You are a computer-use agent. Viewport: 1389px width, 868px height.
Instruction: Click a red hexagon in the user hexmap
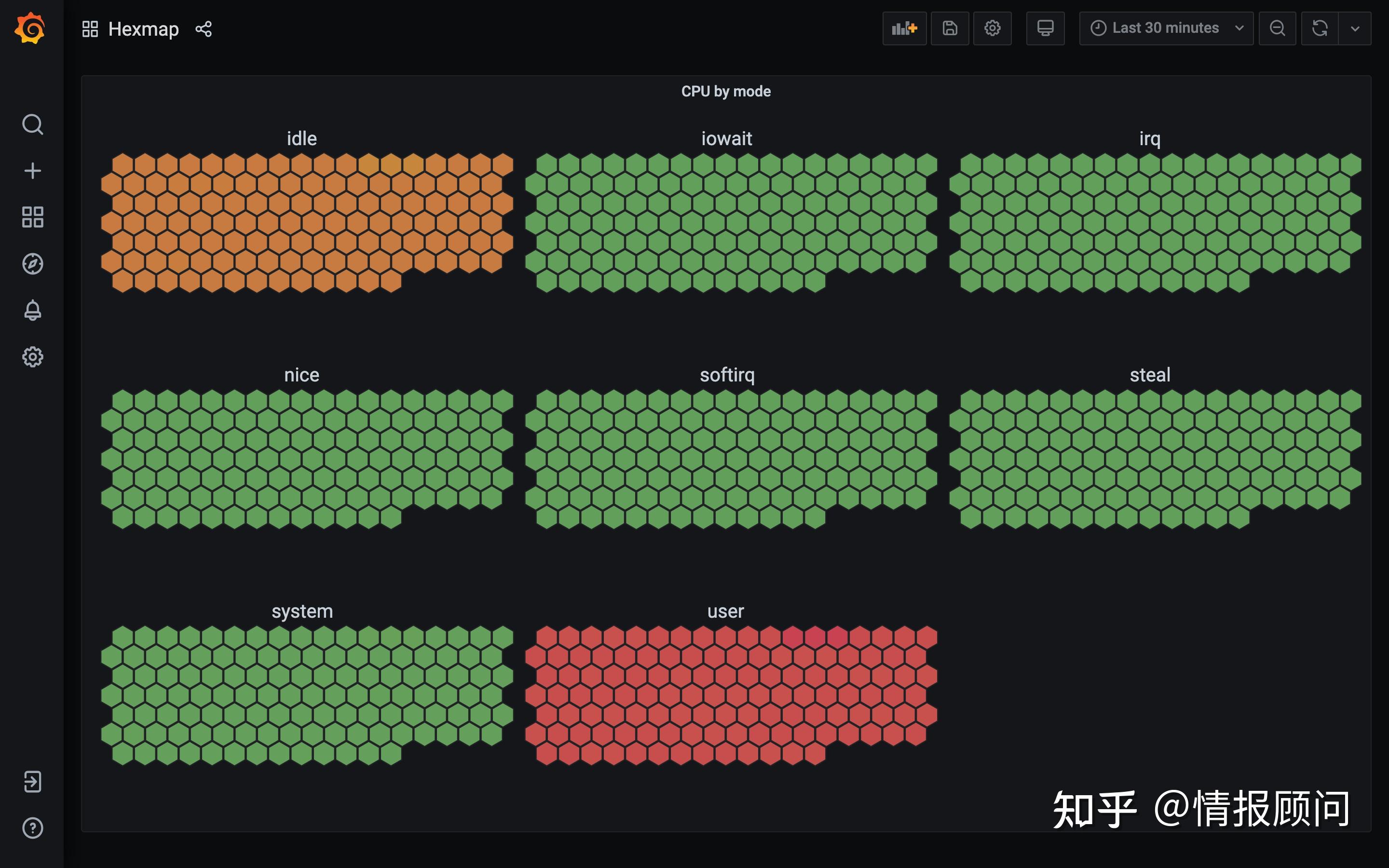pyautogui.click(x=726, y=689)
